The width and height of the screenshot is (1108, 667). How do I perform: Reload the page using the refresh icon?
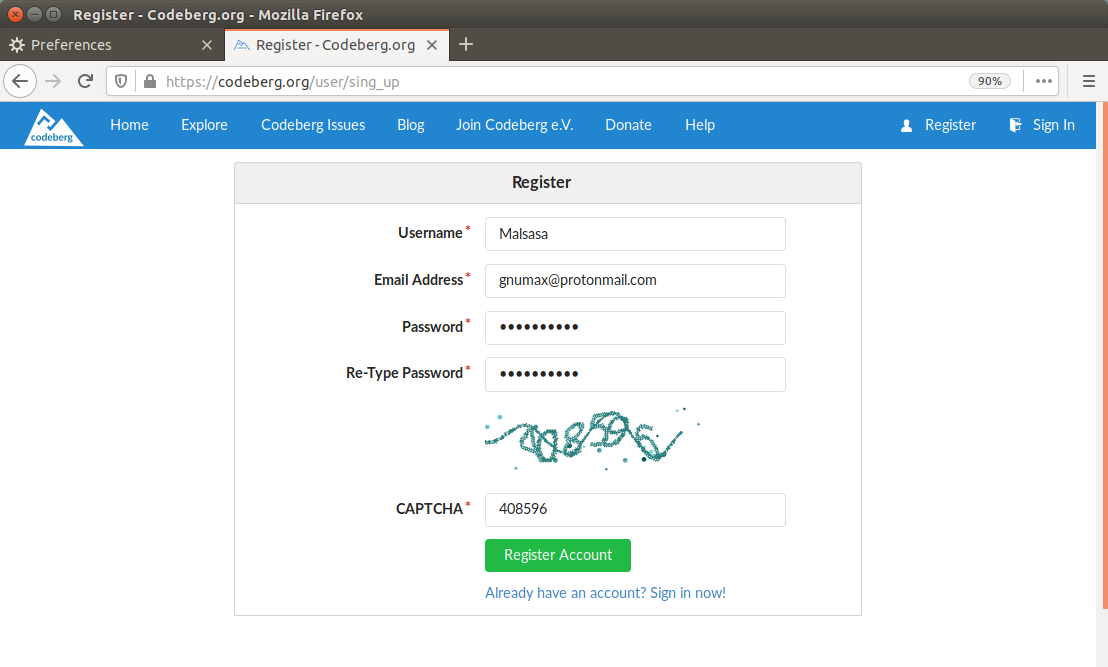coord(85,81)
